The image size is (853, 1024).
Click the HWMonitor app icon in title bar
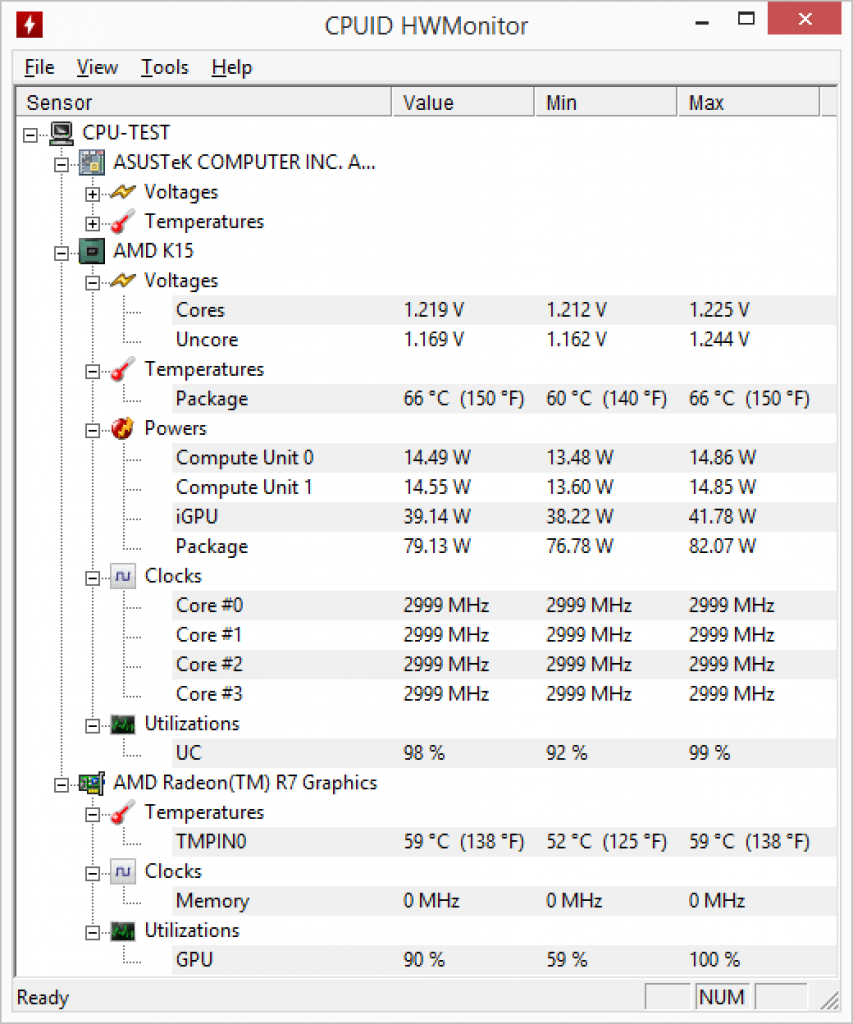point(29,25)
